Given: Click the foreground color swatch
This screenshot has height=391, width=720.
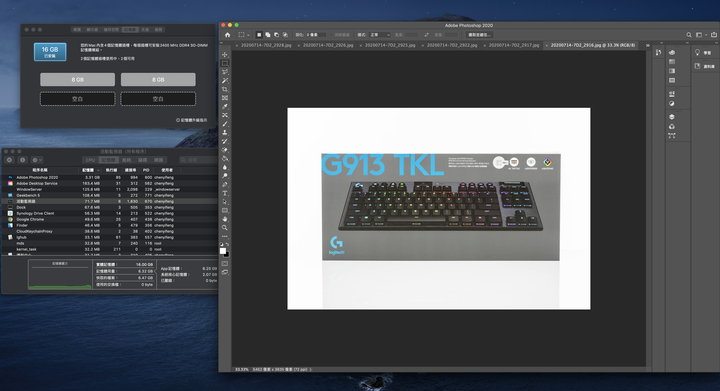Looking at the screenshot, I should (x=223, y=251).
